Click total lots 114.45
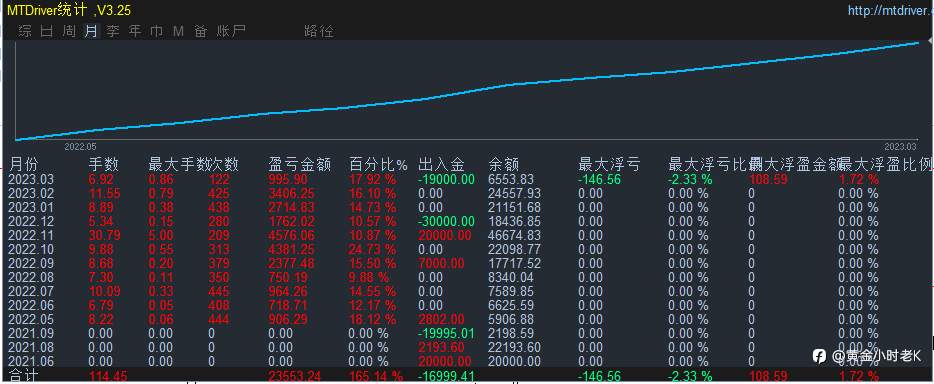This screenshot has height=384, width=934. pyautogui.click(x=108, y=376)
